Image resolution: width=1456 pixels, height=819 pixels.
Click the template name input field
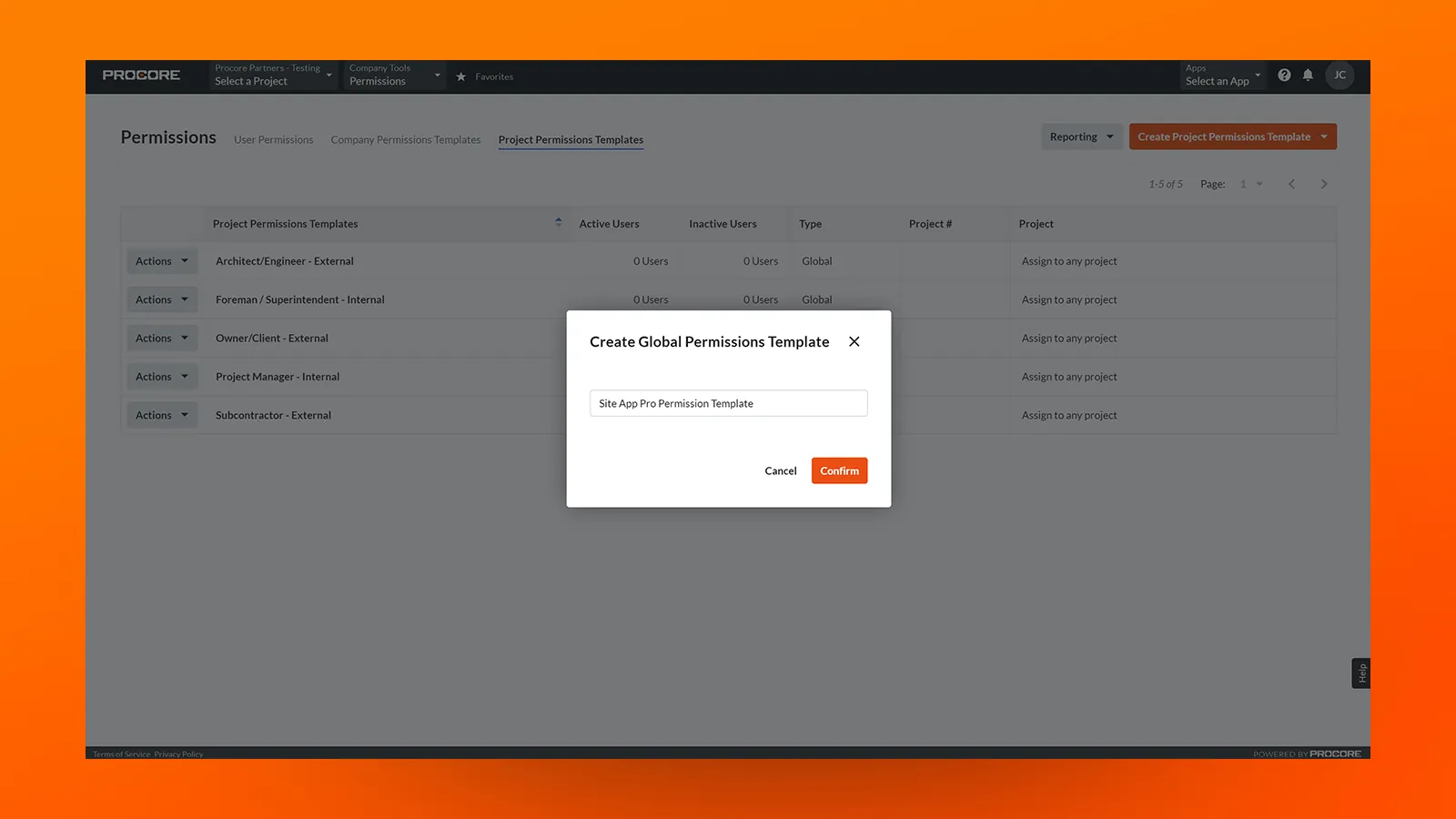728,403
